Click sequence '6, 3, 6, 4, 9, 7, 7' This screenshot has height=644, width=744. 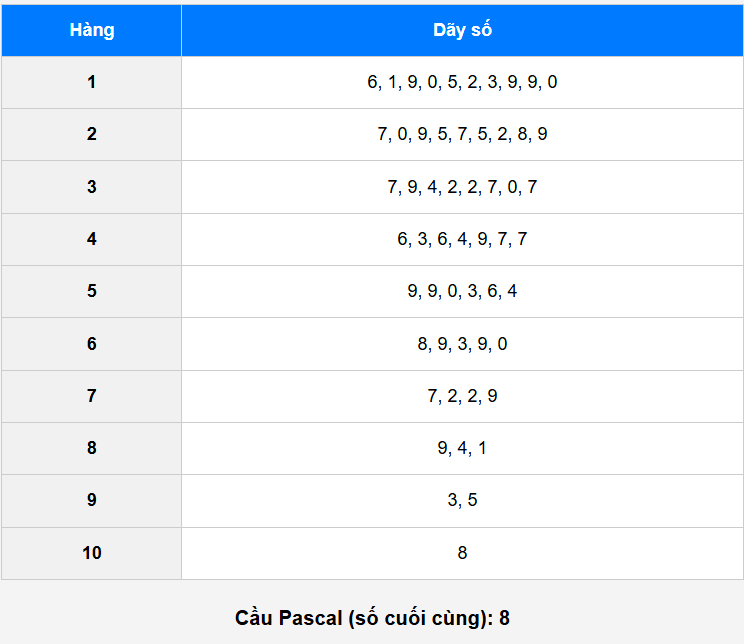point(462,239)
